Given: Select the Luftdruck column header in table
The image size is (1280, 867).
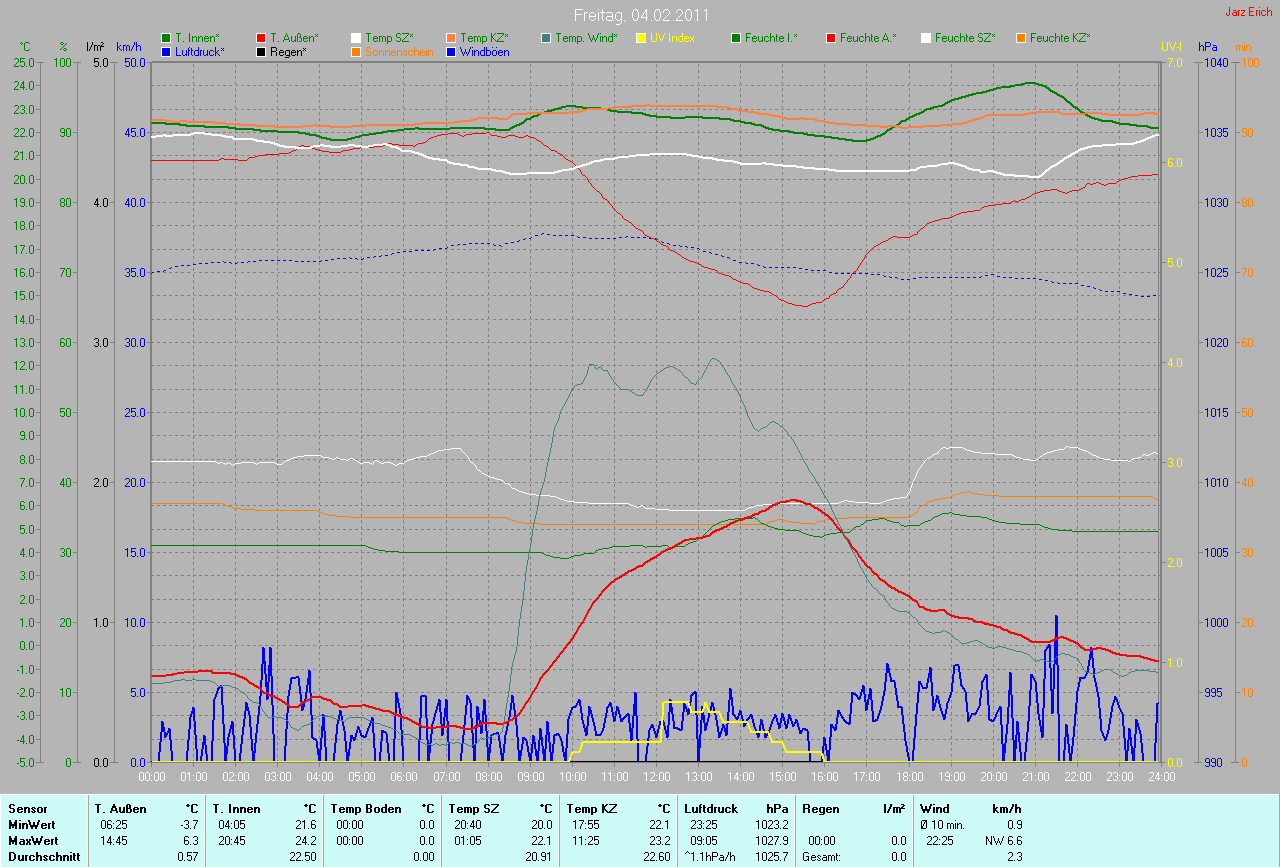Looking at the screenshot, I should (711, 808).
